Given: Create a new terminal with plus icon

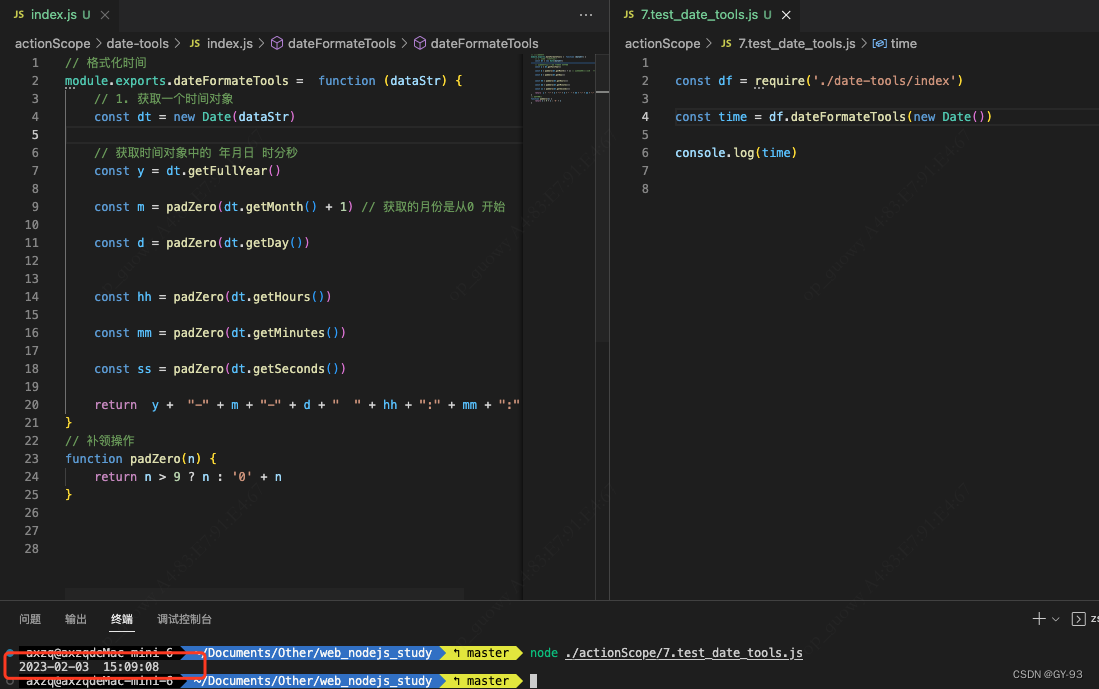Looking at the screenshot, I should tap(1039, 618).
